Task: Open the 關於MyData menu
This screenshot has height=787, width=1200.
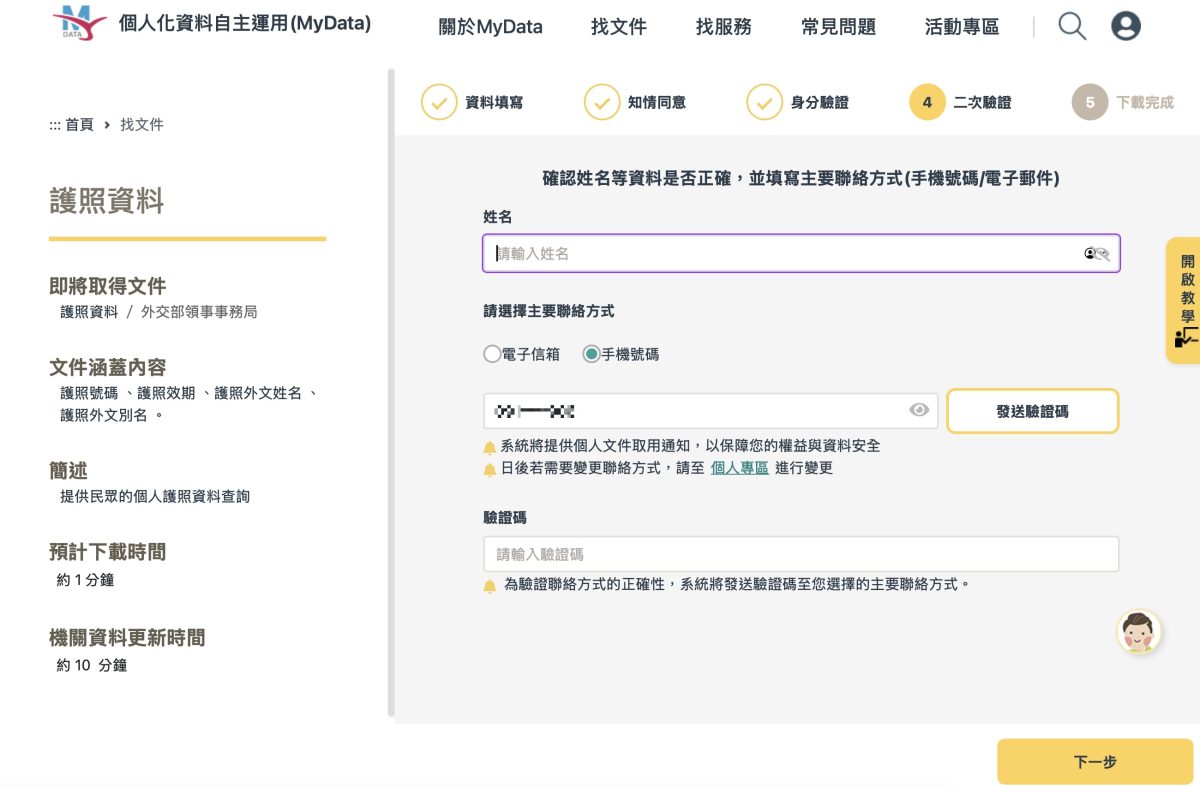Action: pyautogui.click(x=490, y=27)
